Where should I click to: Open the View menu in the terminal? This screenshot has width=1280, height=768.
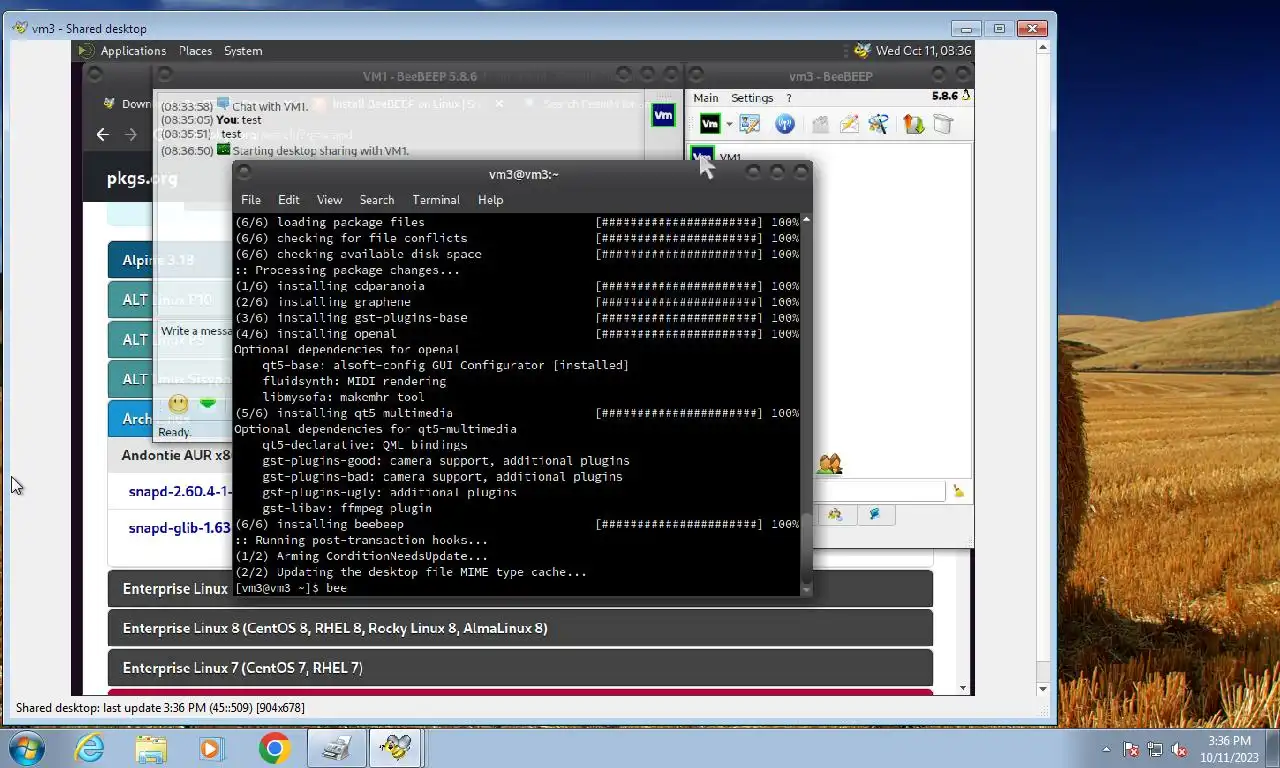[329, 200]
